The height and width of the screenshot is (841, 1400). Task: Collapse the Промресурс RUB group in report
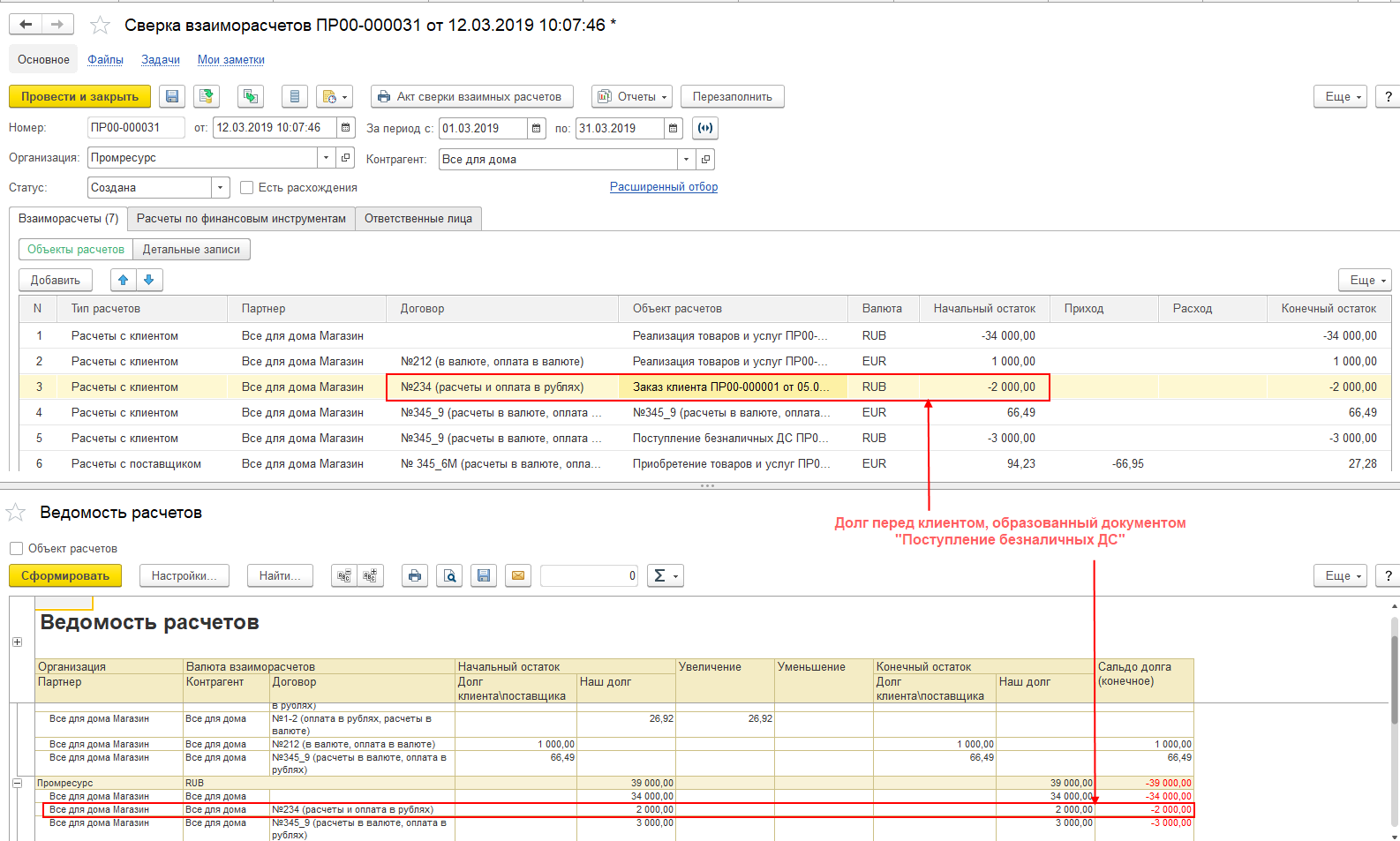click(x=17, y=784)
